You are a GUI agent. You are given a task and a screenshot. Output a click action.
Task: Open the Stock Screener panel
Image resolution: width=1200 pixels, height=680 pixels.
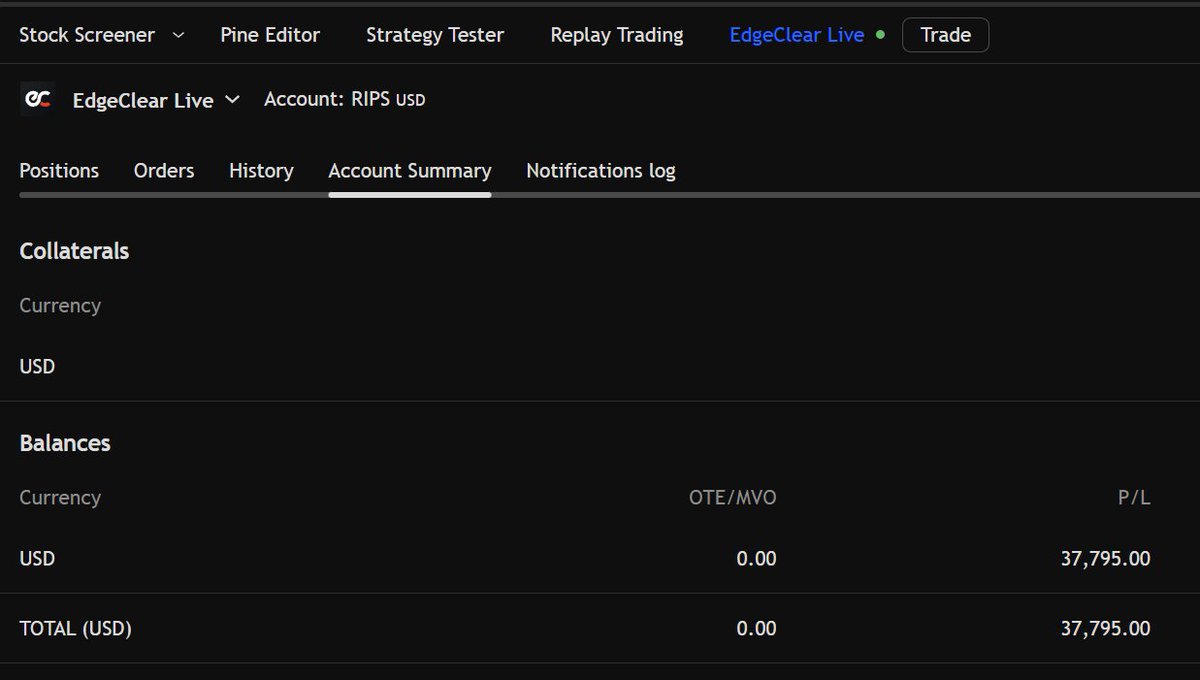pos(87,35)
